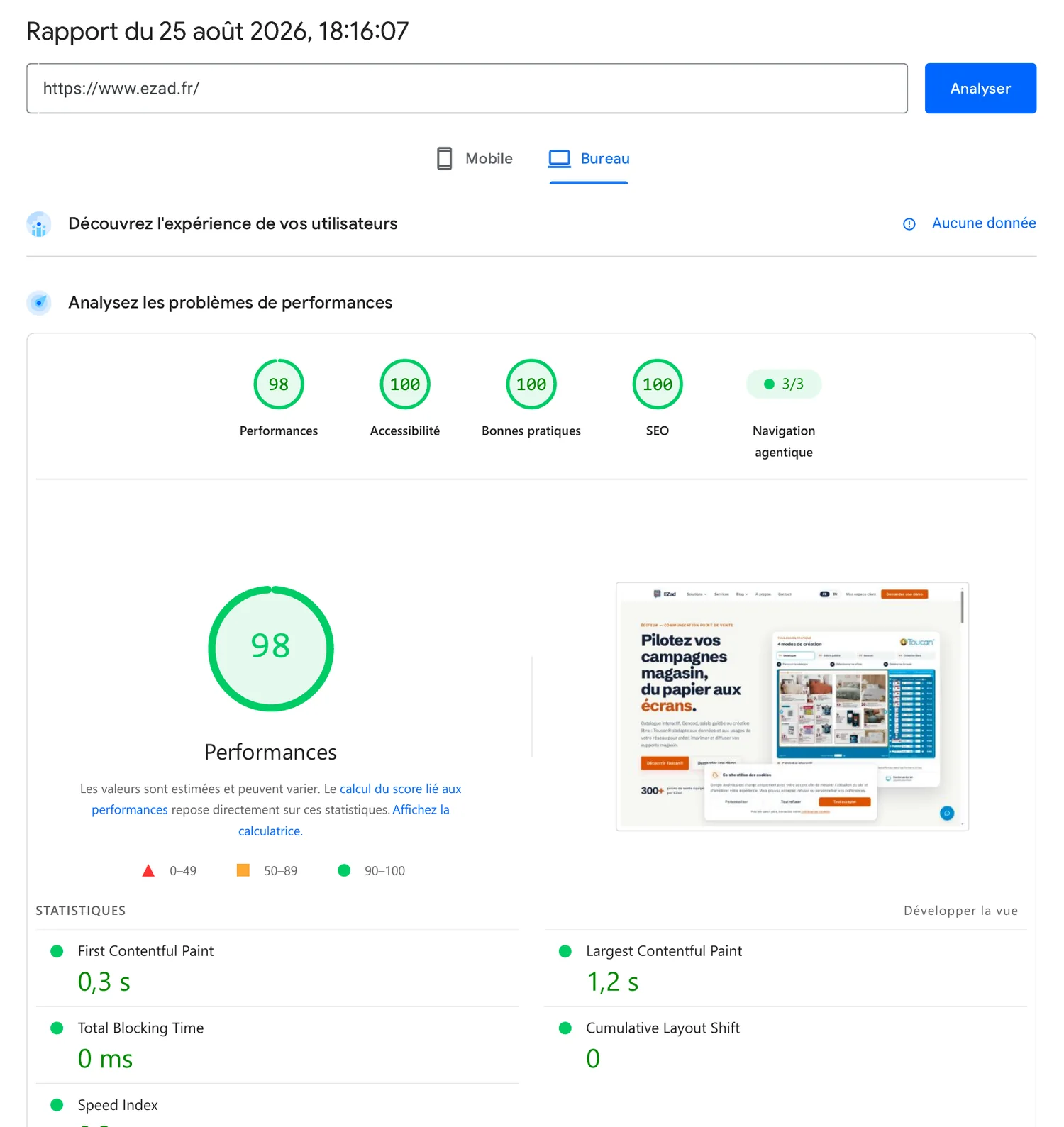The height and width of the screenshot is (1127, 1064).
Task: Click the large 98 performance gauge
Action: pyautogui.click(x=271, y=648)
